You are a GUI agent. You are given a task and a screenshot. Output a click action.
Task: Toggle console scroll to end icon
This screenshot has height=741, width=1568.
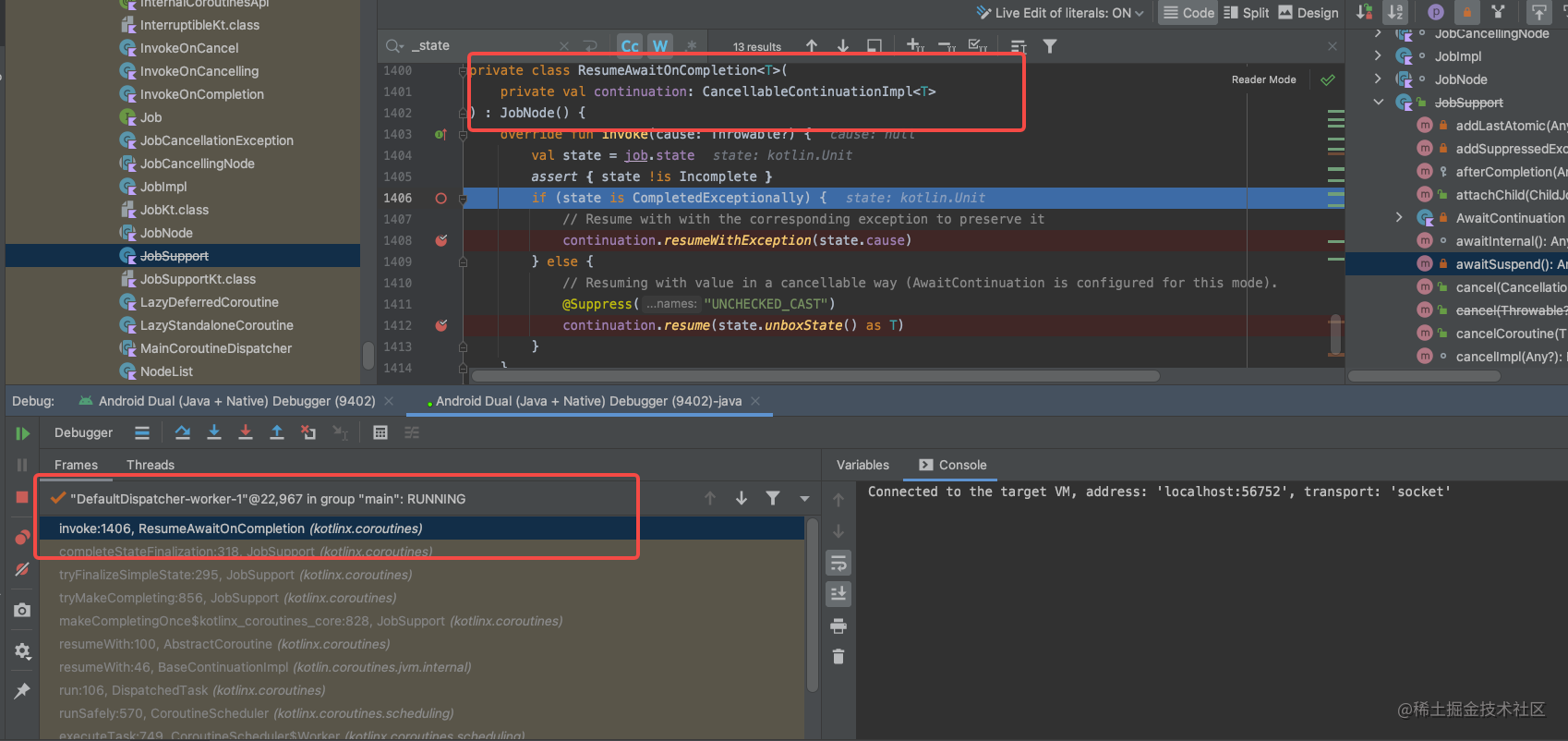[x=838, y=593]
